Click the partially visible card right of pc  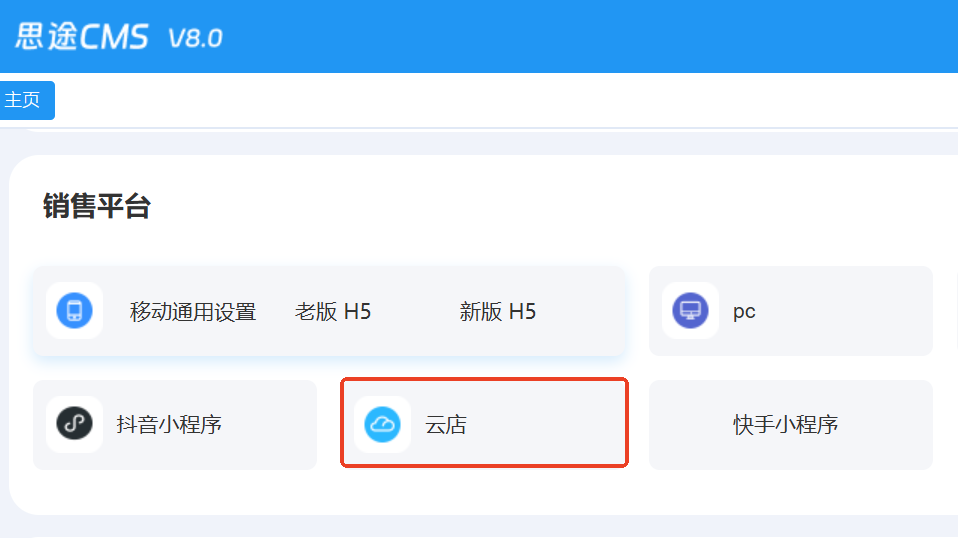click(955, 311)
